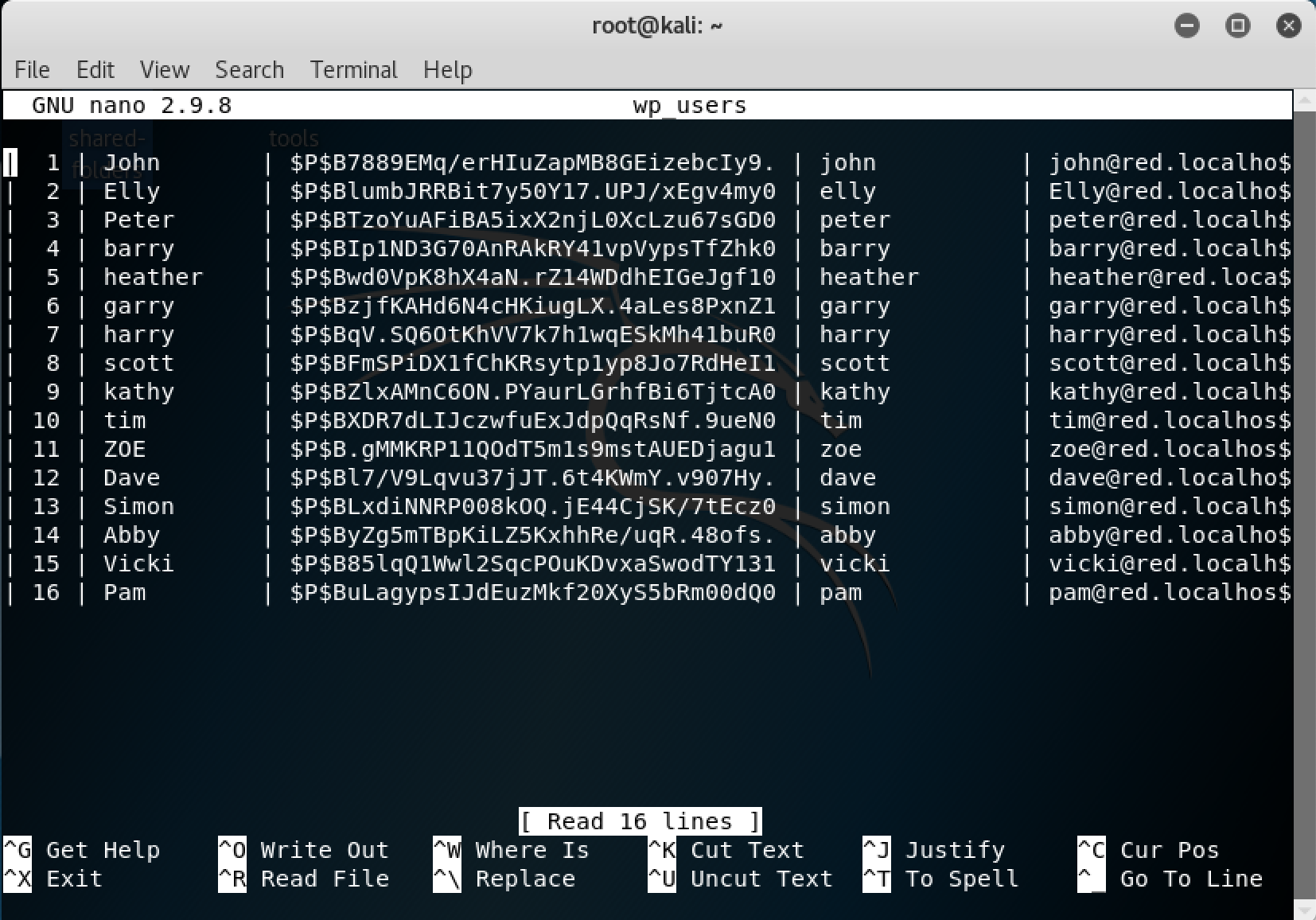Click the username Elly in row 2
Image resolution: width=1316 pixels, height=920 pixels.
[x=132, y=192]
